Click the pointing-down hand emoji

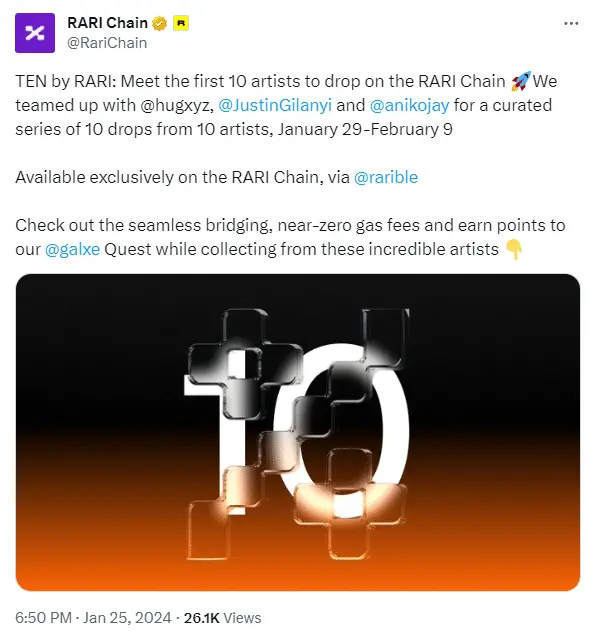514,249
